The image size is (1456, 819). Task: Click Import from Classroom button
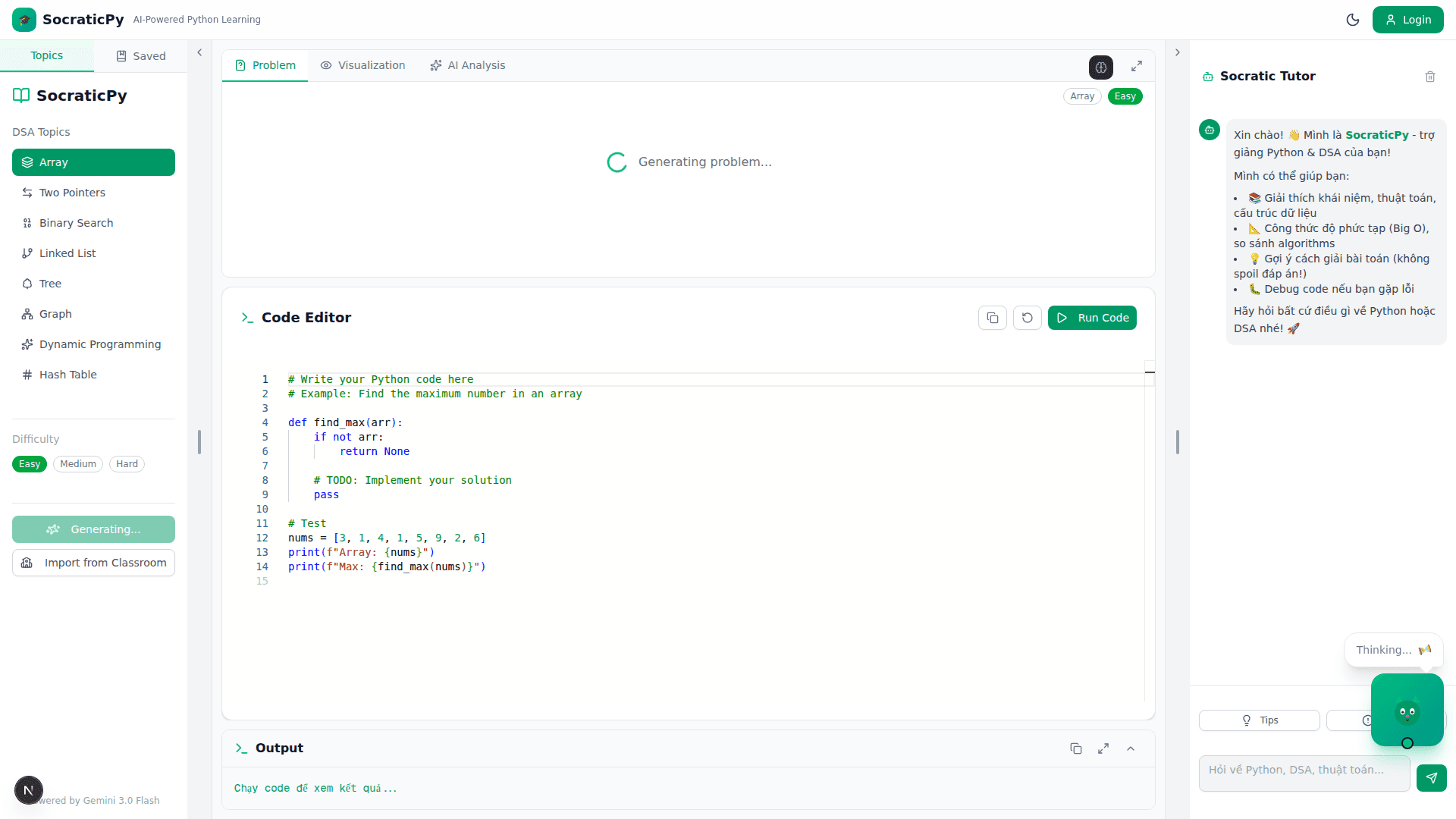click(x=93, y=563)
